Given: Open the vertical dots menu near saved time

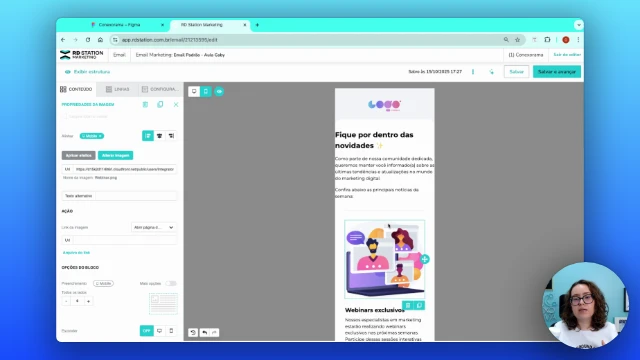Looking at the screenshot, I should coord(473,72).
